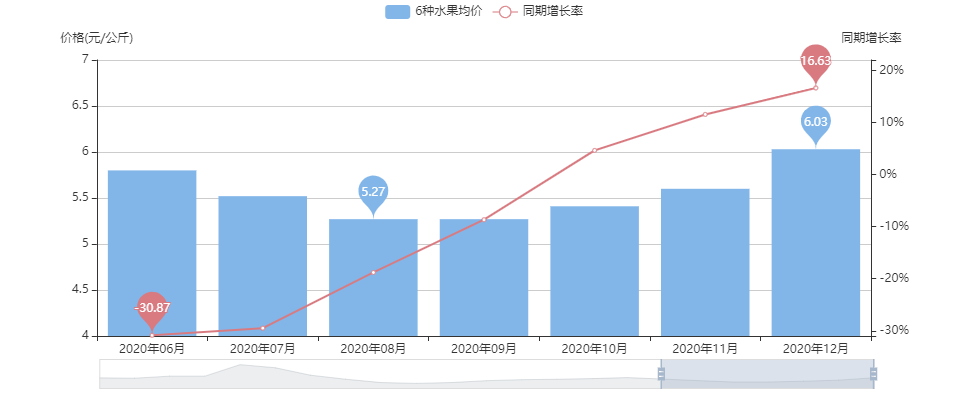Click the 6.5 left axis label
Screen dimensions: 968x396
(x=81, y=106)
